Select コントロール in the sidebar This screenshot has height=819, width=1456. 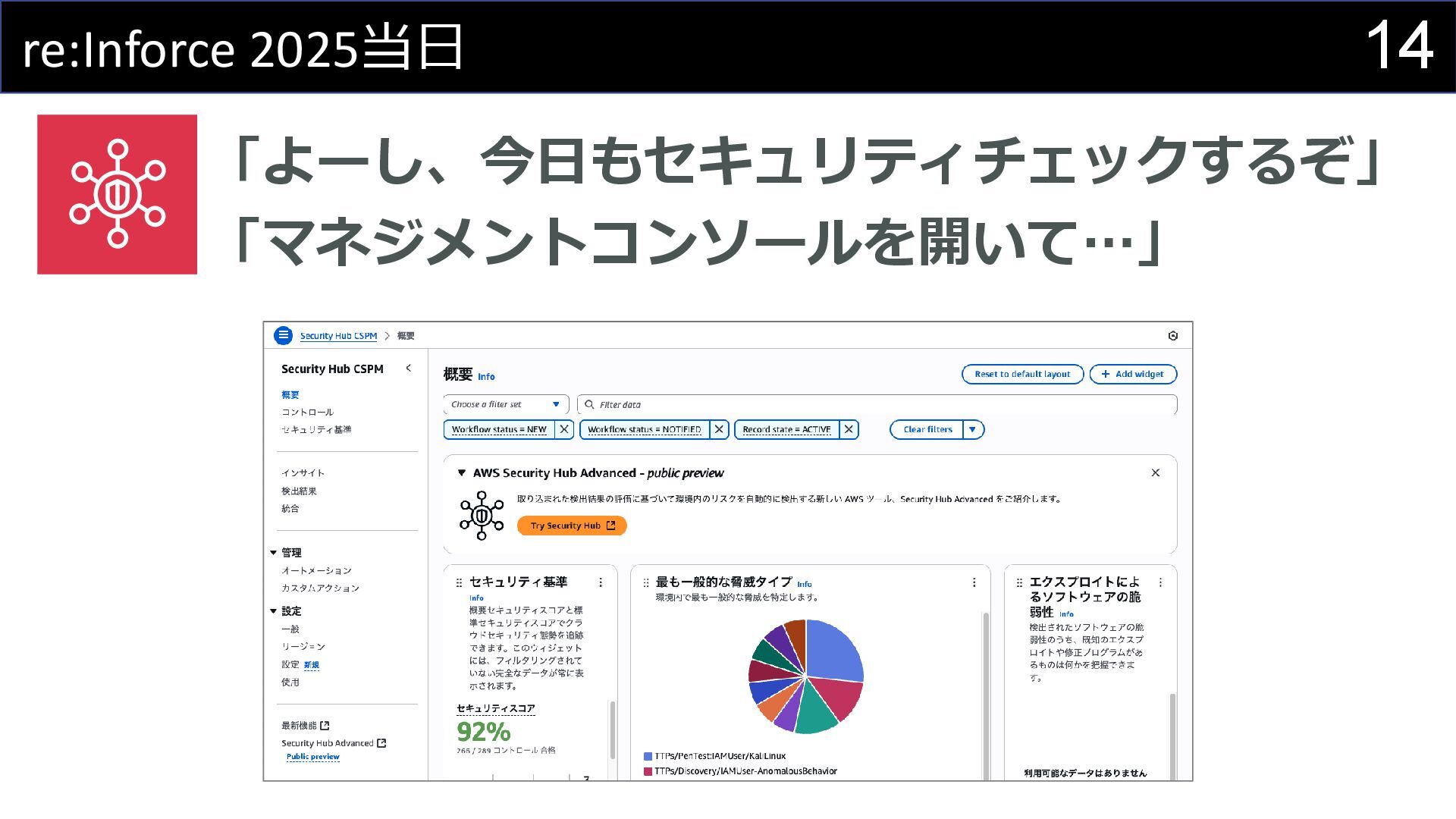[307, 412]
